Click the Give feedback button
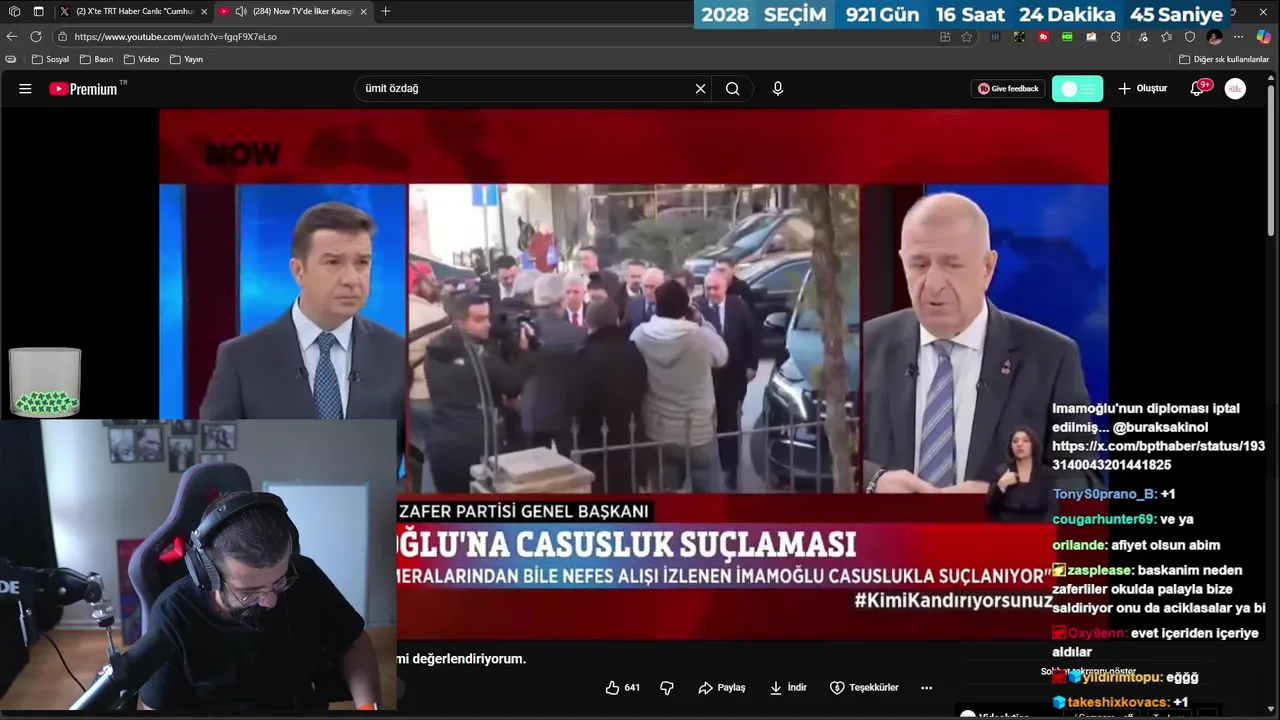Screen dimensions: 1280x720 pos(1008,88)
